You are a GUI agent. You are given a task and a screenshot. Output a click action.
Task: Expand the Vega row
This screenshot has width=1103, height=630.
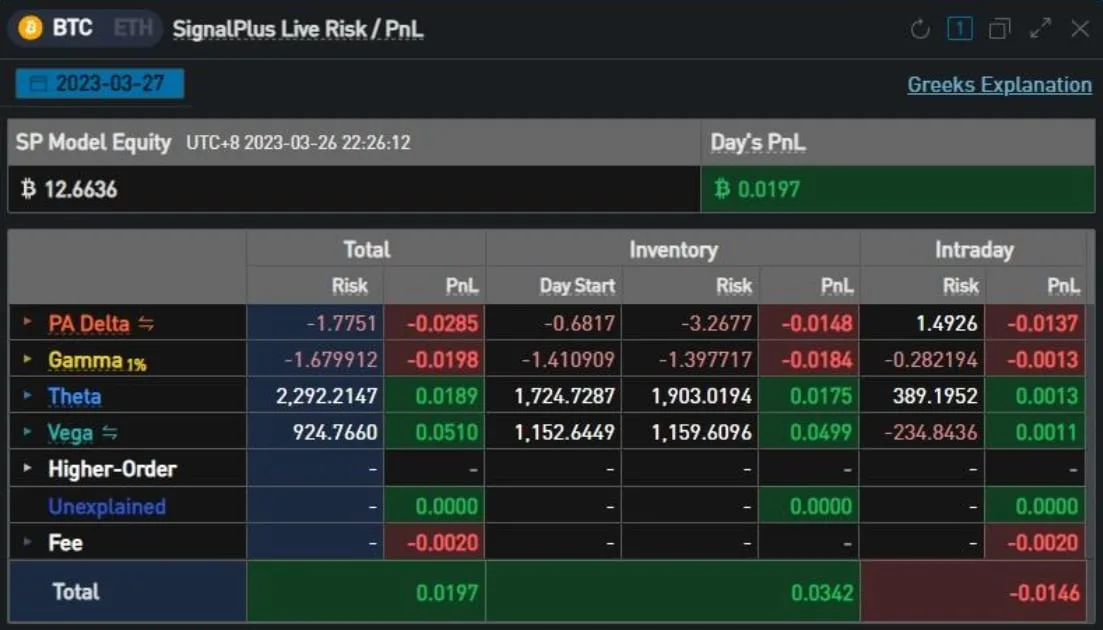click(27, 431)
